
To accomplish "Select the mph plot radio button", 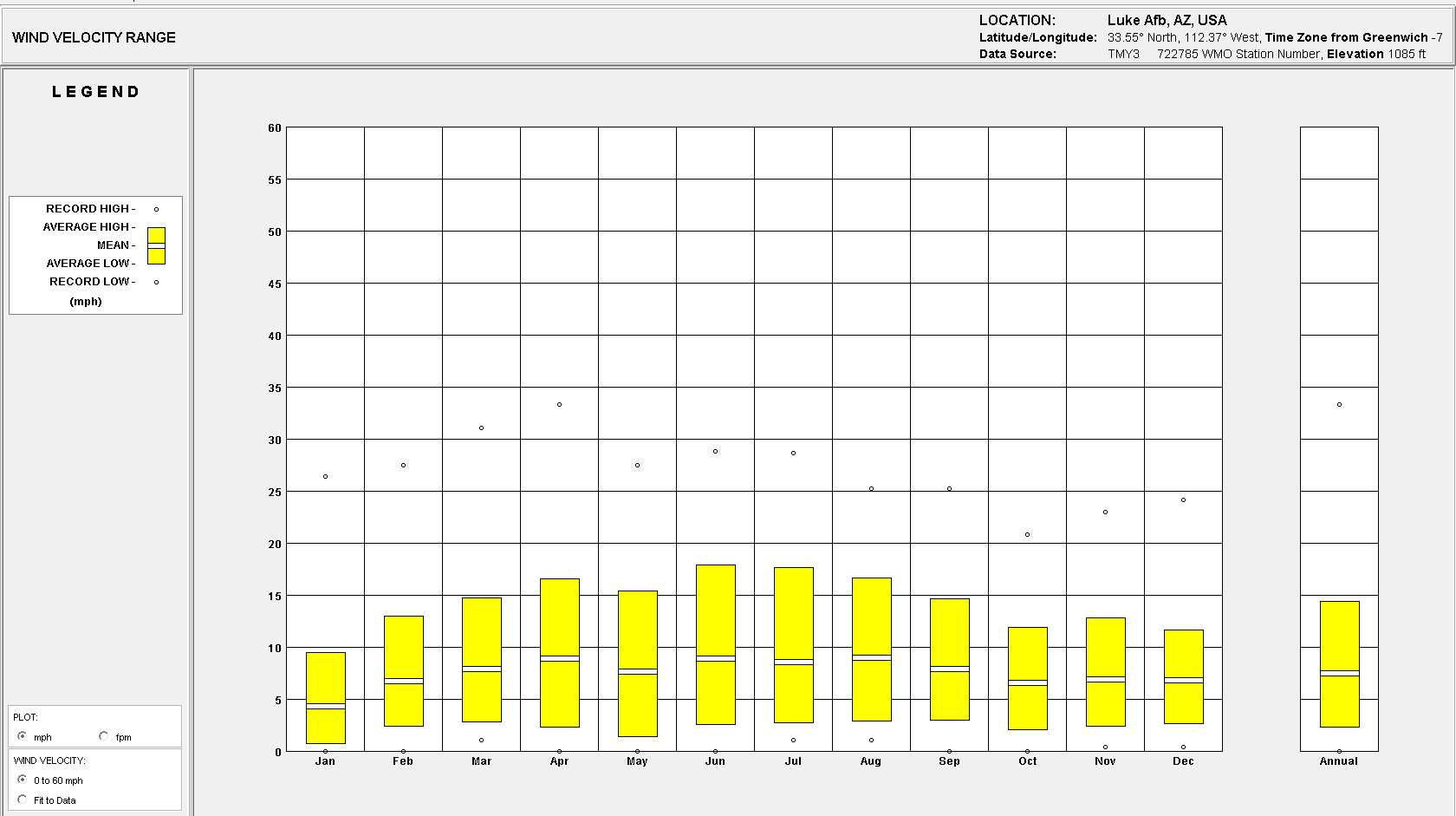I will pos(23,736).
